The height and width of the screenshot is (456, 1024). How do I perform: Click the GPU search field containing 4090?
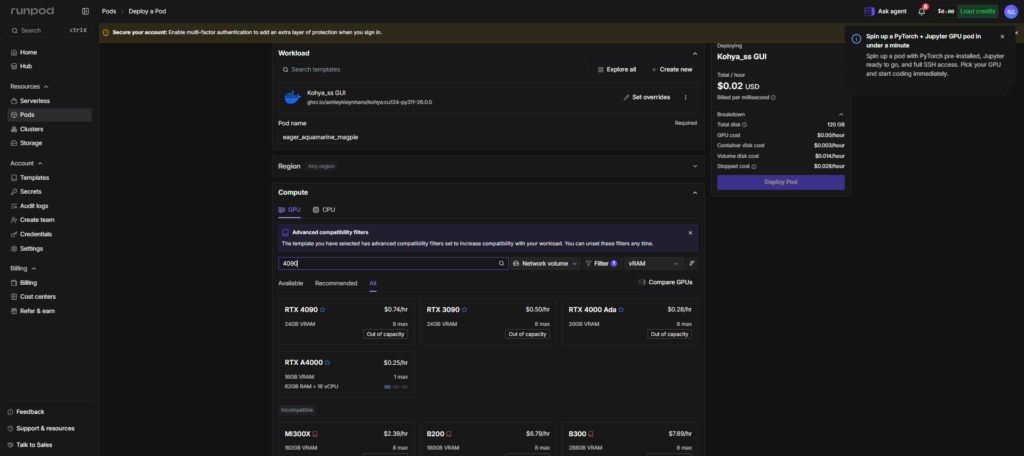(393, 263)
